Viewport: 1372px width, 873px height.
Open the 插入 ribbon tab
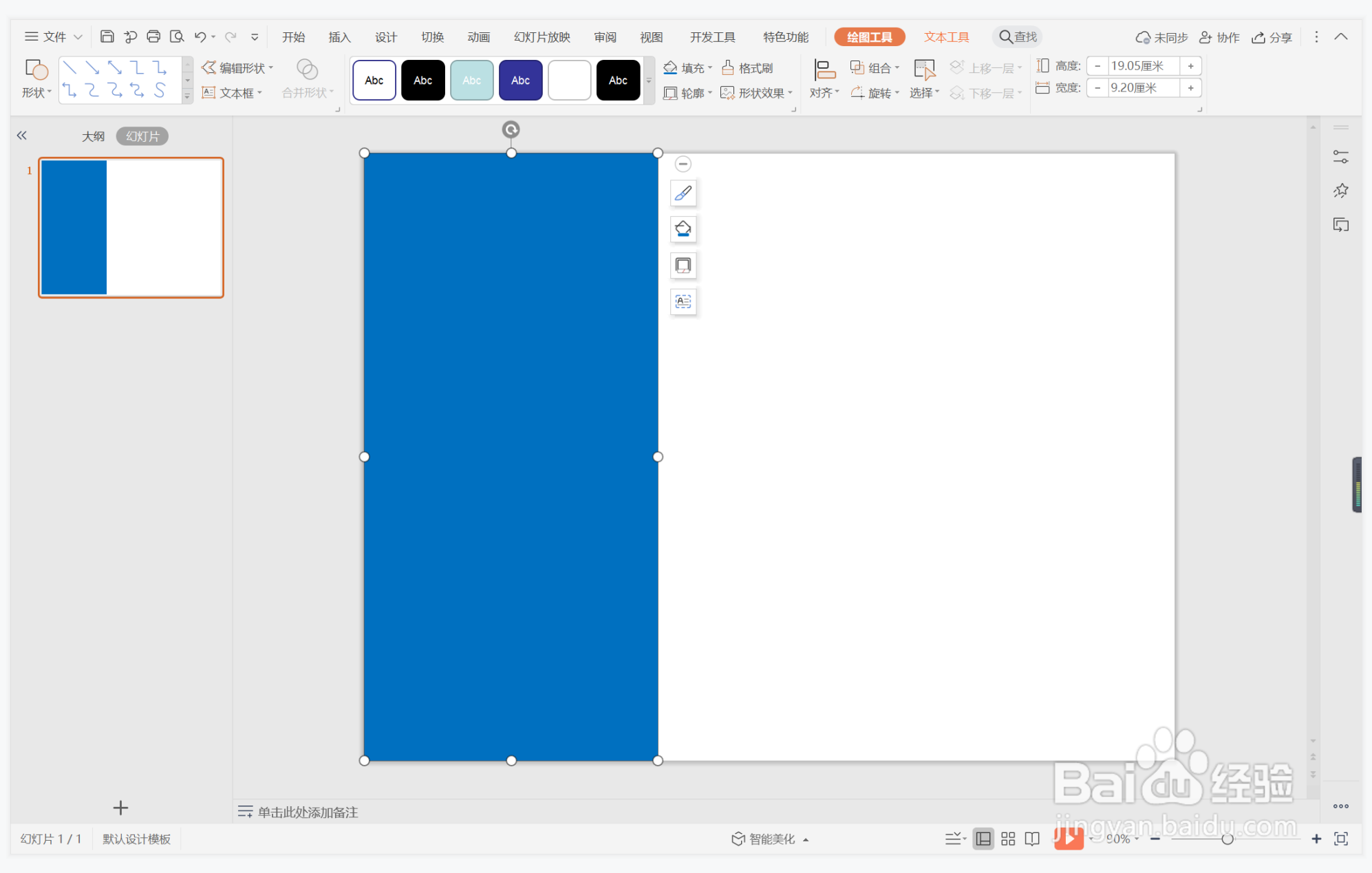click(x=339, y=37)
